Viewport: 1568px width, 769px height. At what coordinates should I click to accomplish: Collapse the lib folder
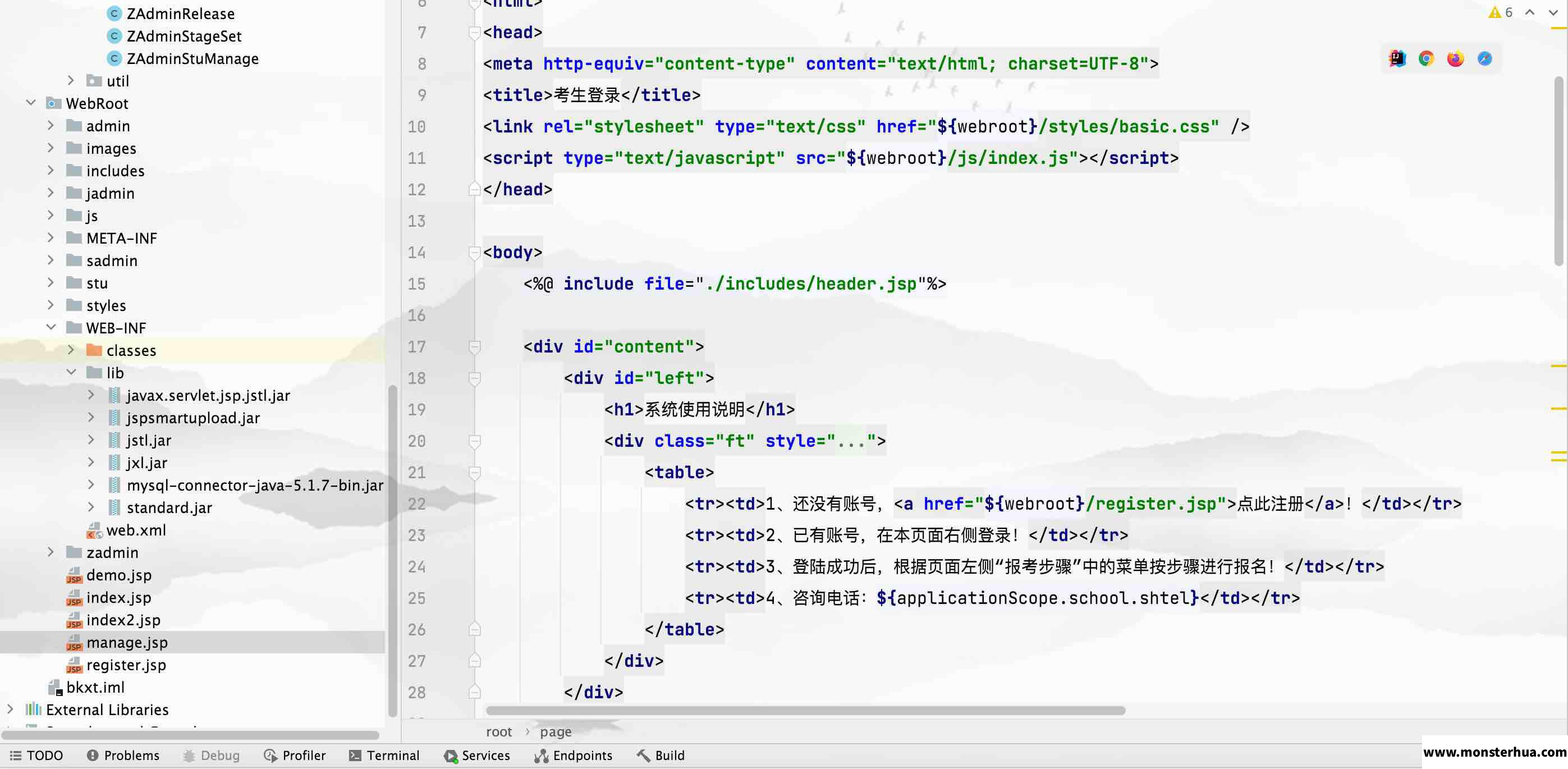pyautogui.click(x=71, y=372)
